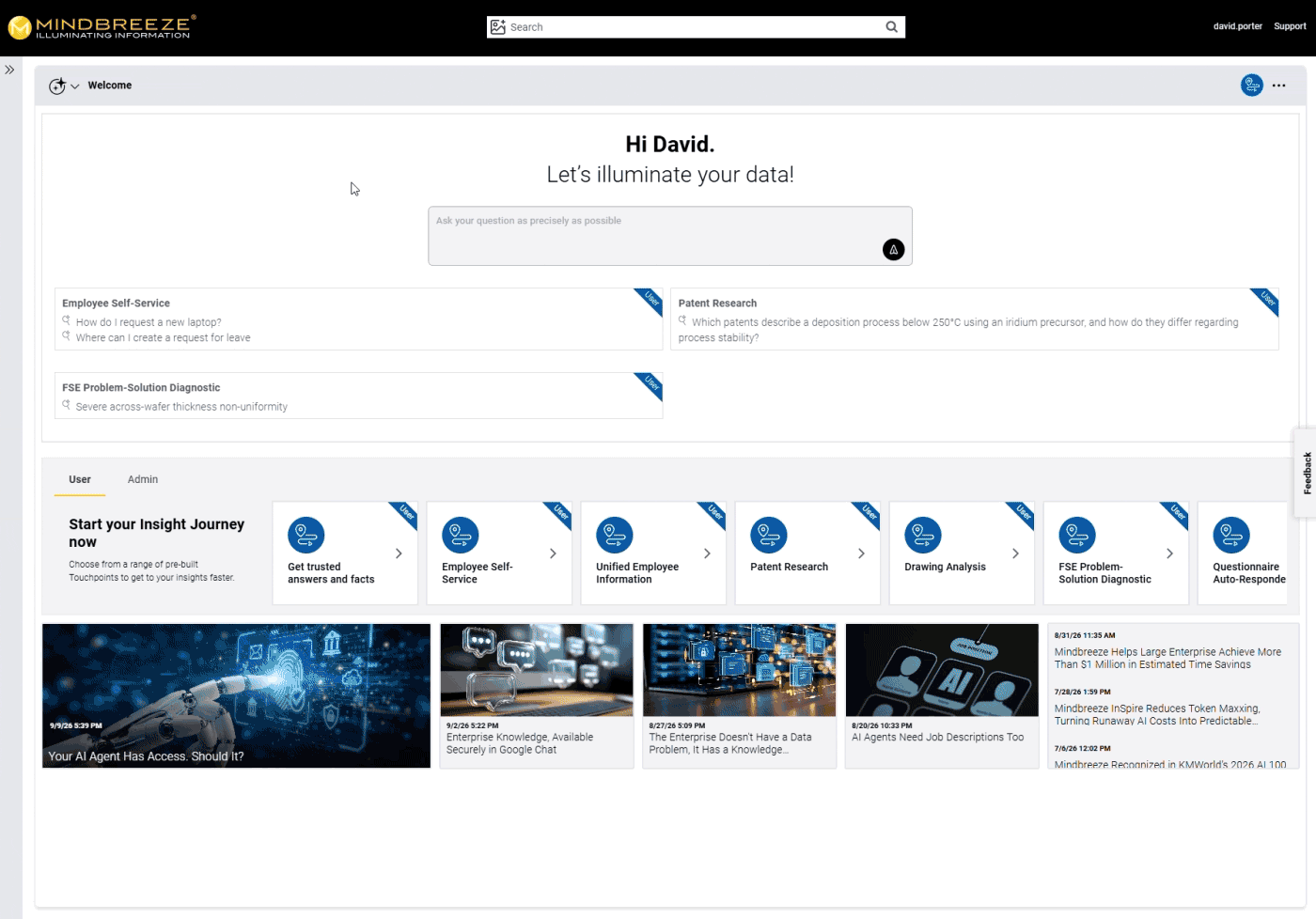Image resolution: width=1316 pixels, height=919 pixels.
Task: Click the blue touchpoint icon in header
Action: 1252,86
